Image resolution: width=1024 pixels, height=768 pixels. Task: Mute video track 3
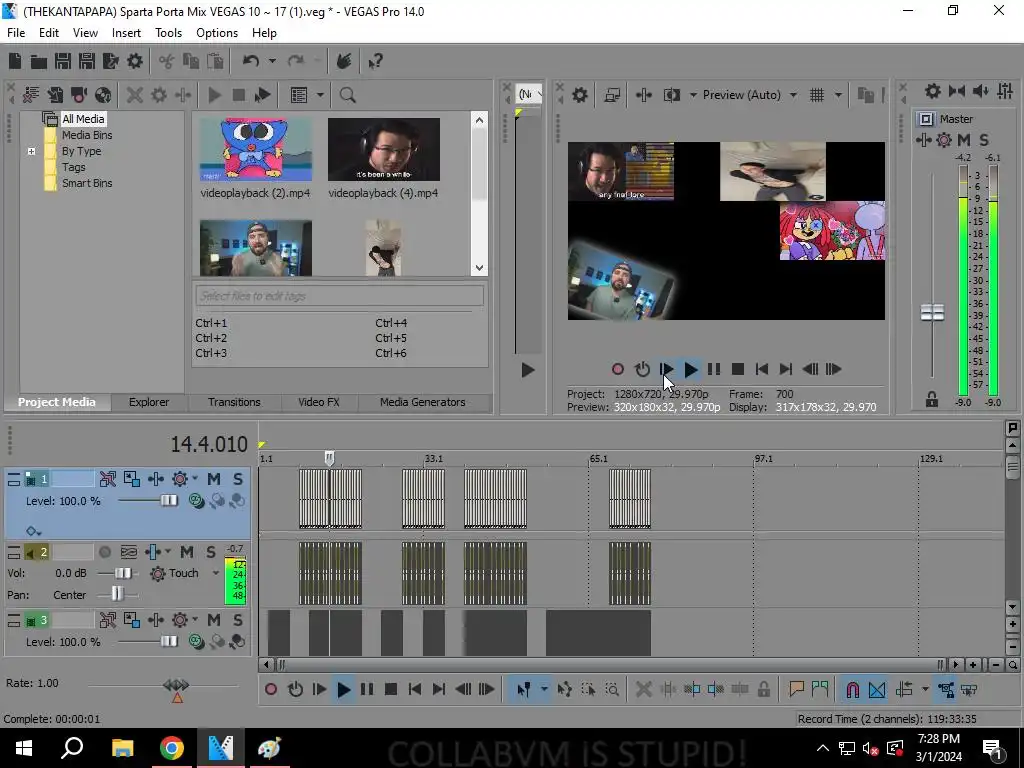[x=214, y=620]
